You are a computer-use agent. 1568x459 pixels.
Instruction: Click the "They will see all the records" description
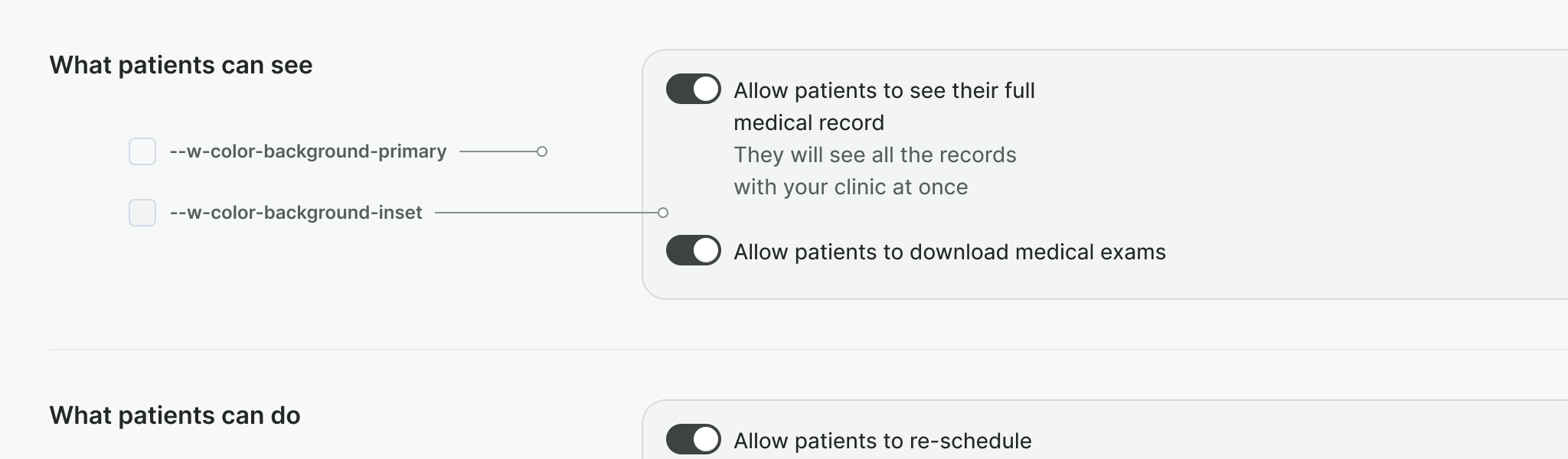coord(874,155)
